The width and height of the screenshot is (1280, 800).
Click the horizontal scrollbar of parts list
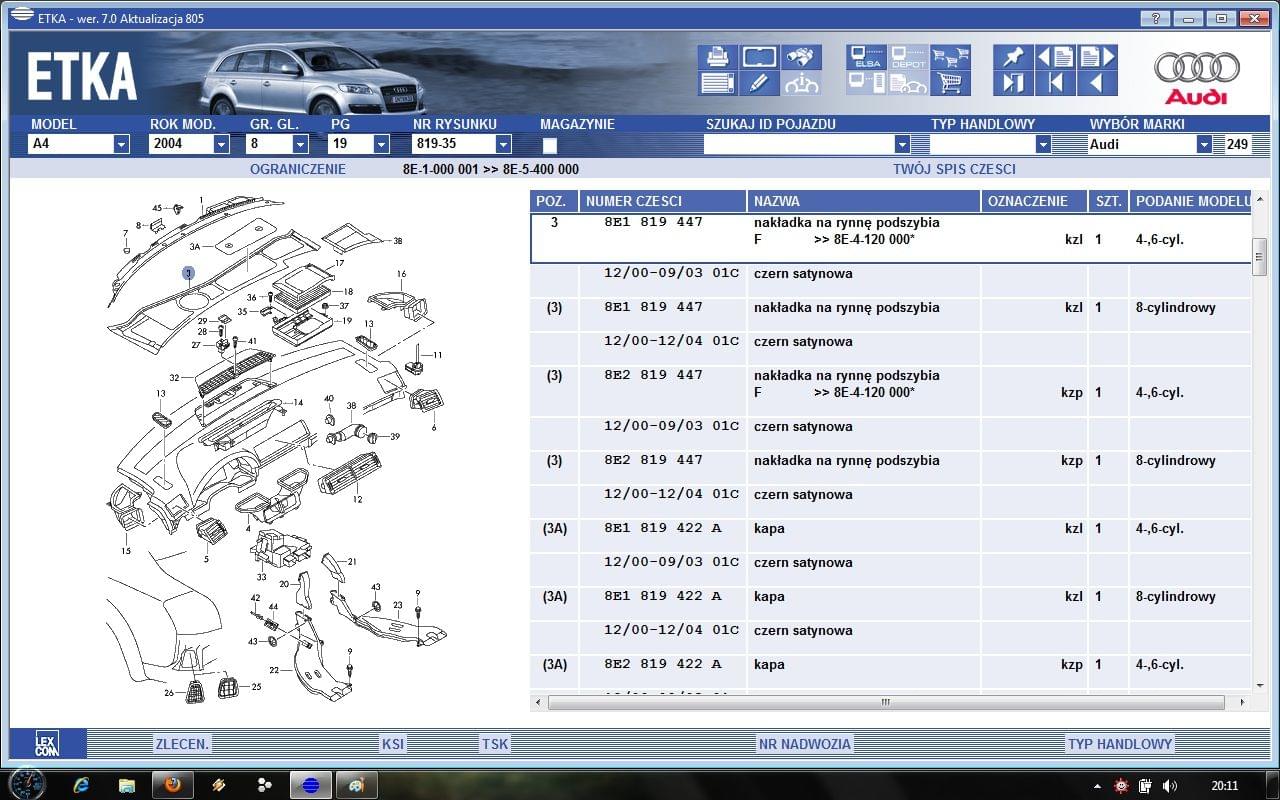886,703
